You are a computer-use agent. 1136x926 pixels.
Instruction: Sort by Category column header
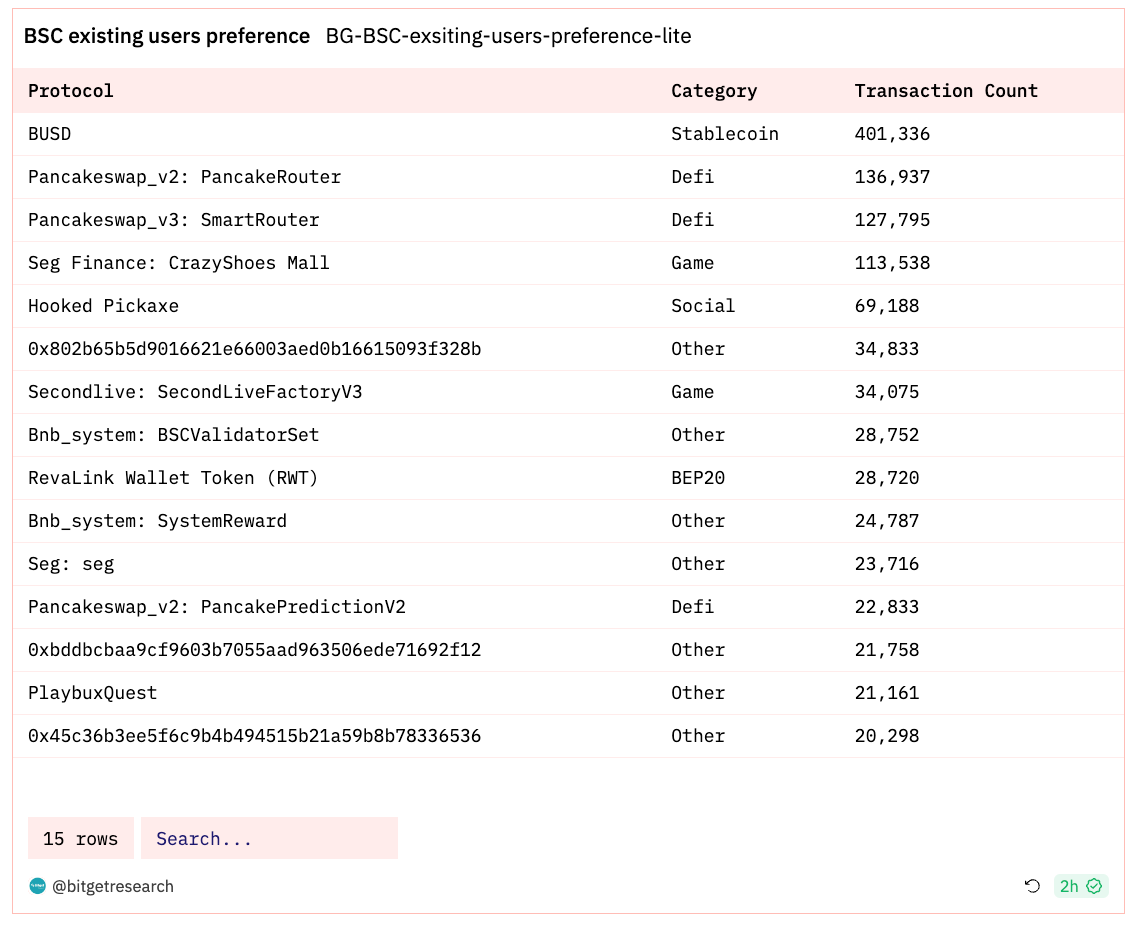pyautogui.click(x=714, y=91)
